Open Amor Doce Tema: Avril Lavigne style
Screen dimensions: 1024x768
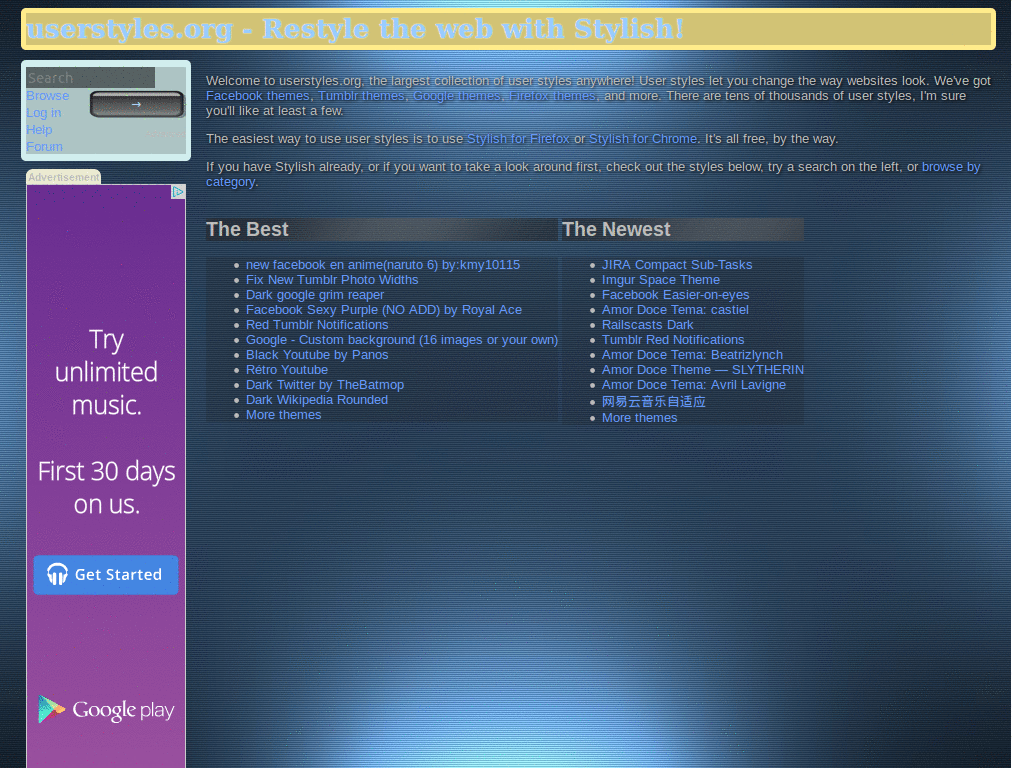pyautogui.click(x=694, y=385)
